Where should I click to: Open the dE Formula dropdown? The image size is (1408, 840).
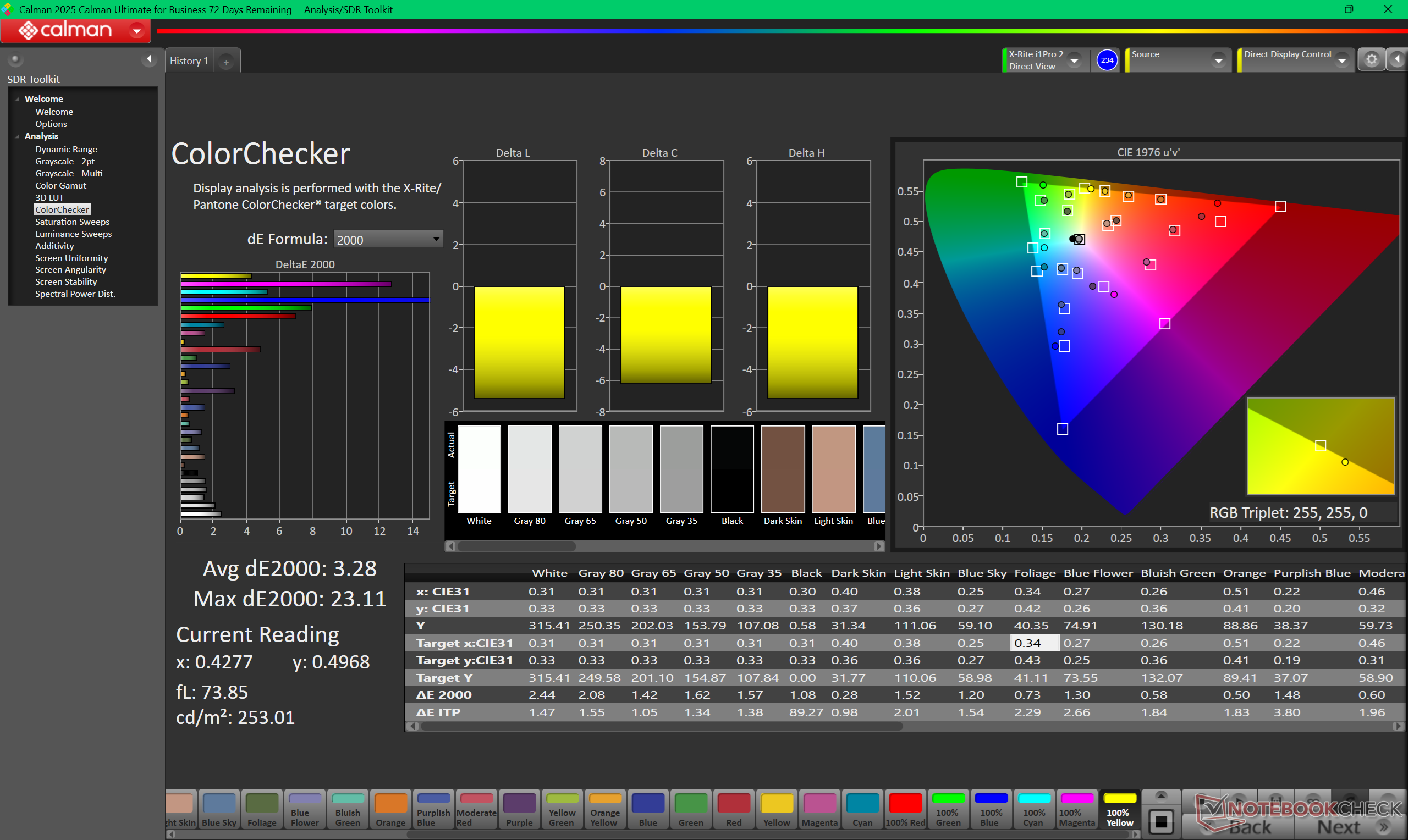click(388, 240)
